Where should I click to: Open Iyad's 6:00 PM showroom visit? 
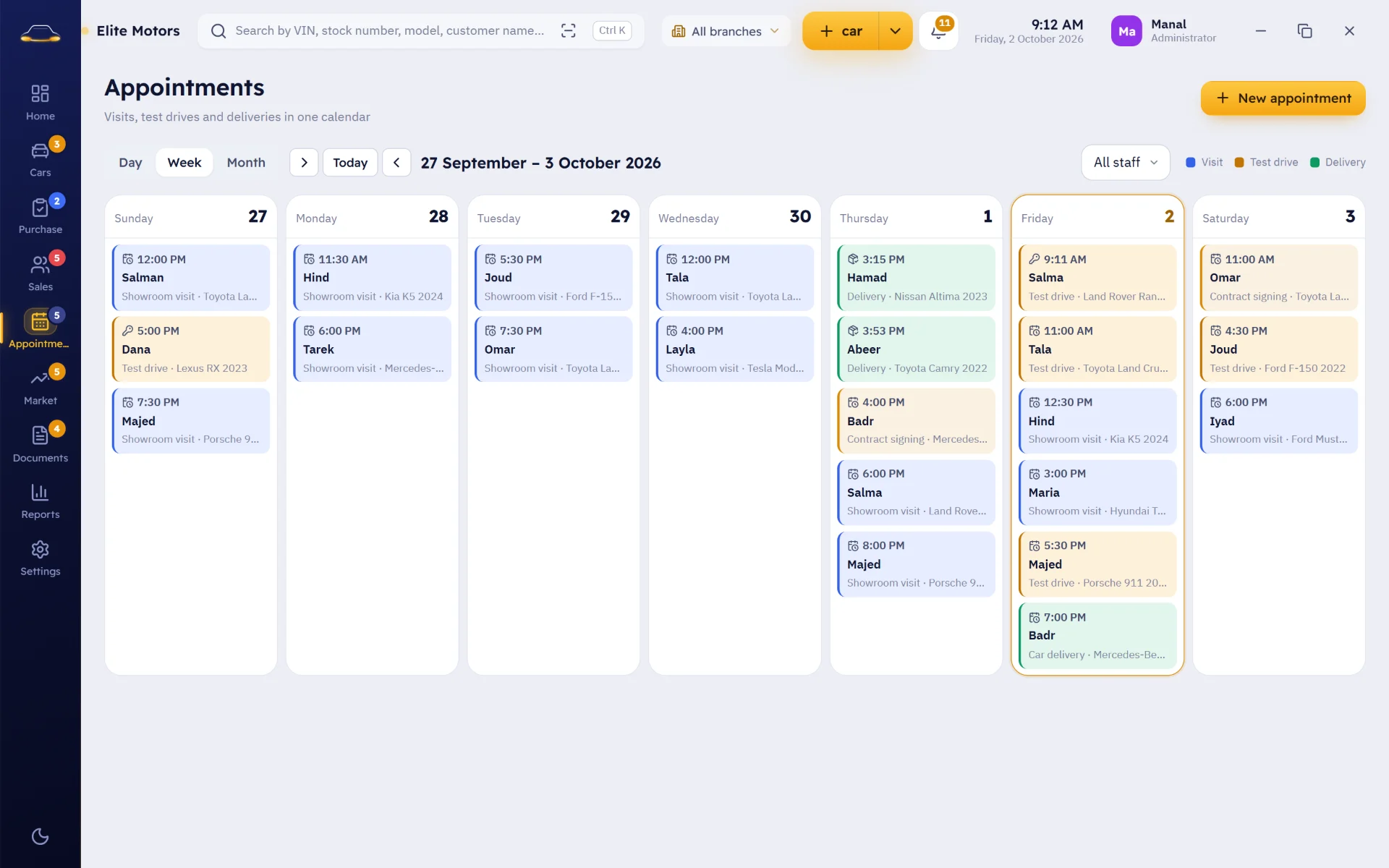coord(1278,421)
